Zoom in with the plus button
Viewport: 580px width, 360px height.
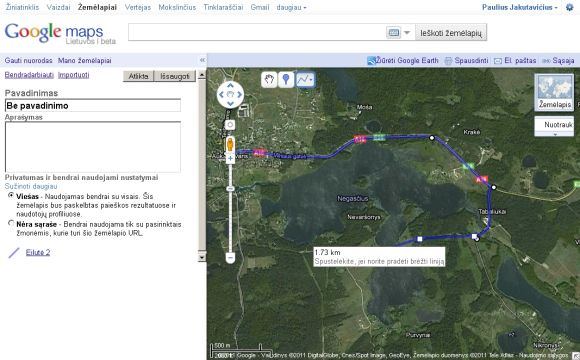point(230,158)
